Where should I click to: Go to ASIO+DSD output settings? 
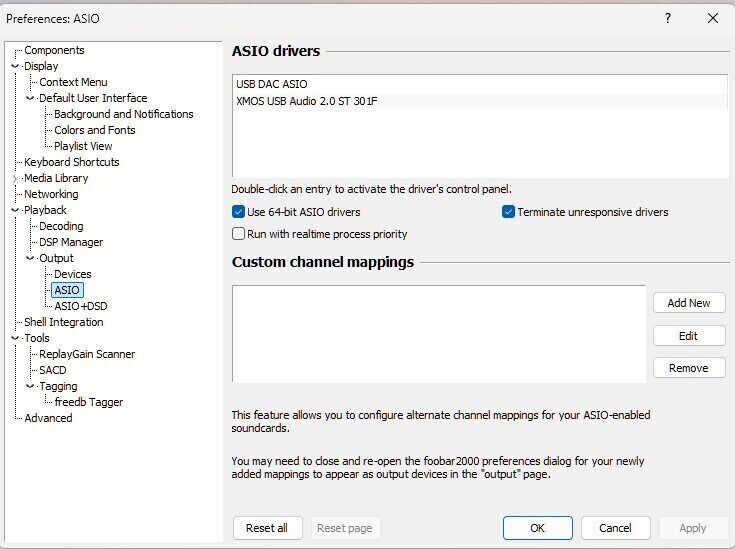(80, 306)
